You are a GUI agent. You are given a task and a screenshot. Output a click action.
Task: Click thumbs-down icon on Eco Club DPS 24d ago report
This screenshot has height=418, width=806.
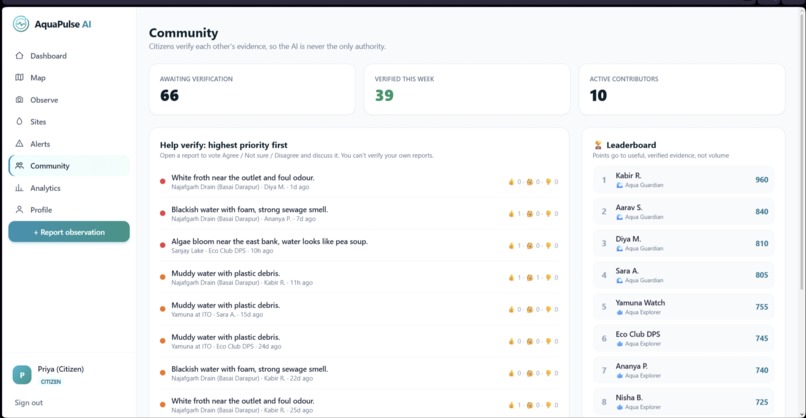[x=548, y=341]
